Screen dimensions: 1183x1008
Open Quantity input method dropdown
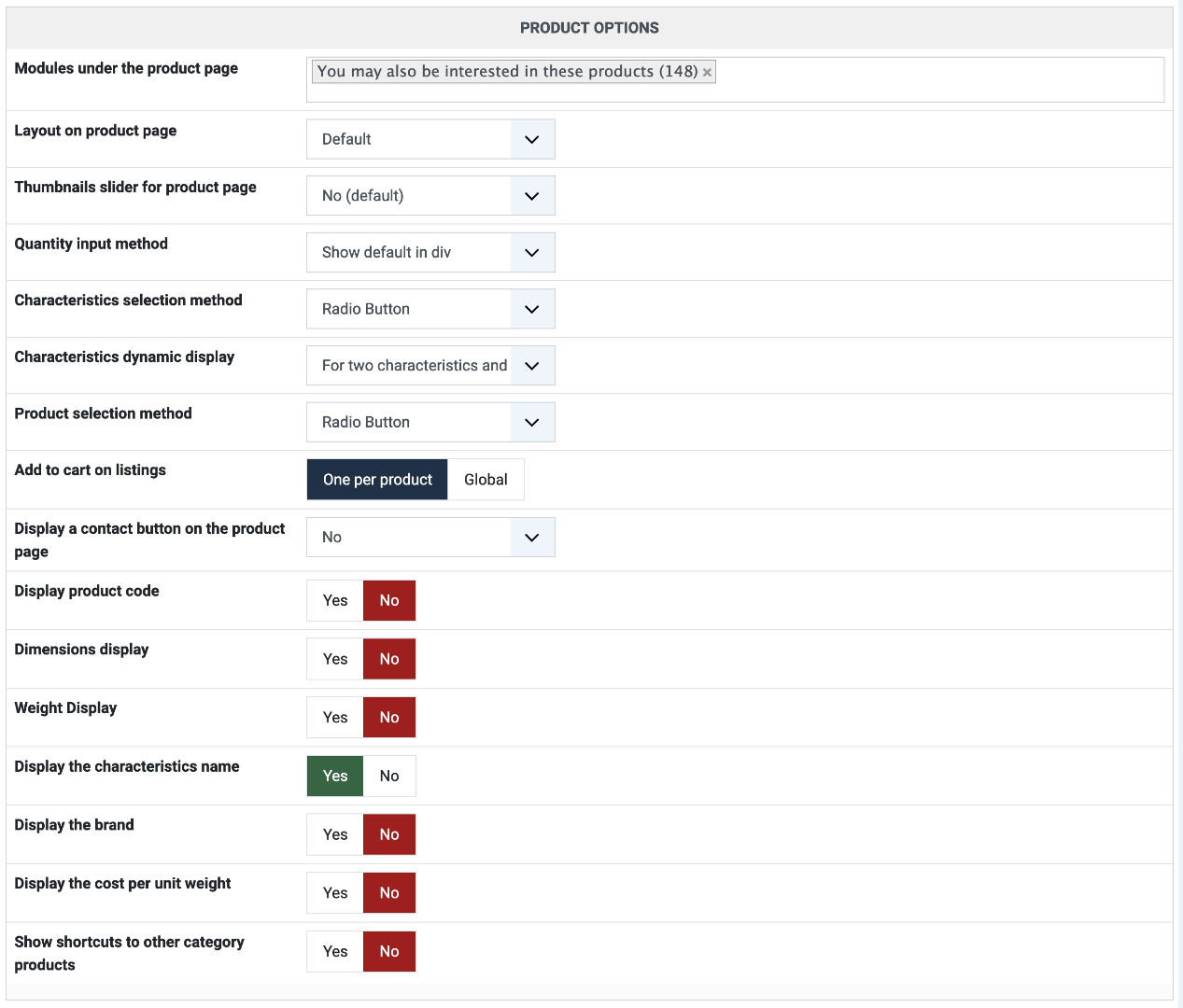[430, 253]
